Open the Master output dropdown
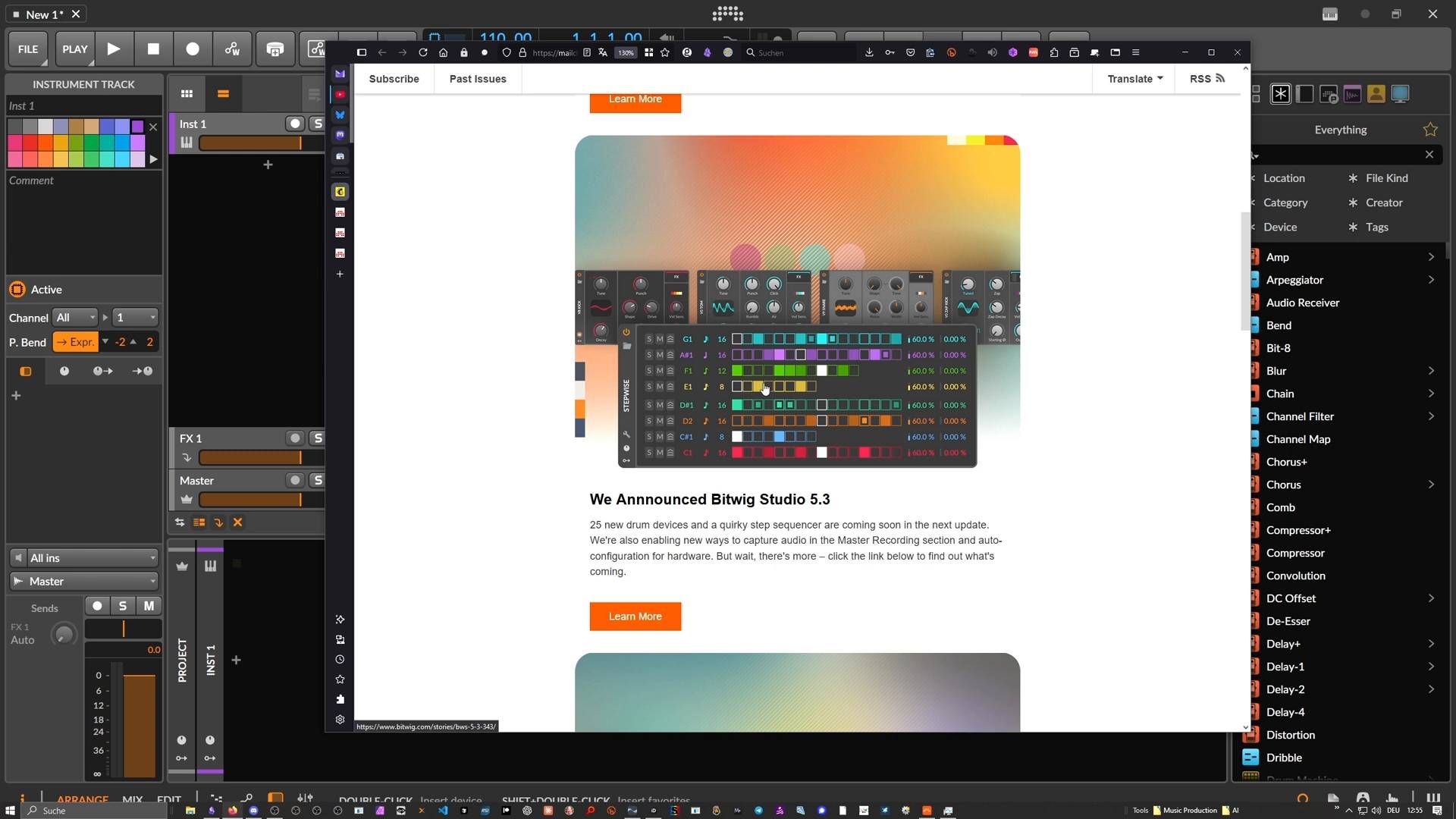 click(x=84, y=582)
